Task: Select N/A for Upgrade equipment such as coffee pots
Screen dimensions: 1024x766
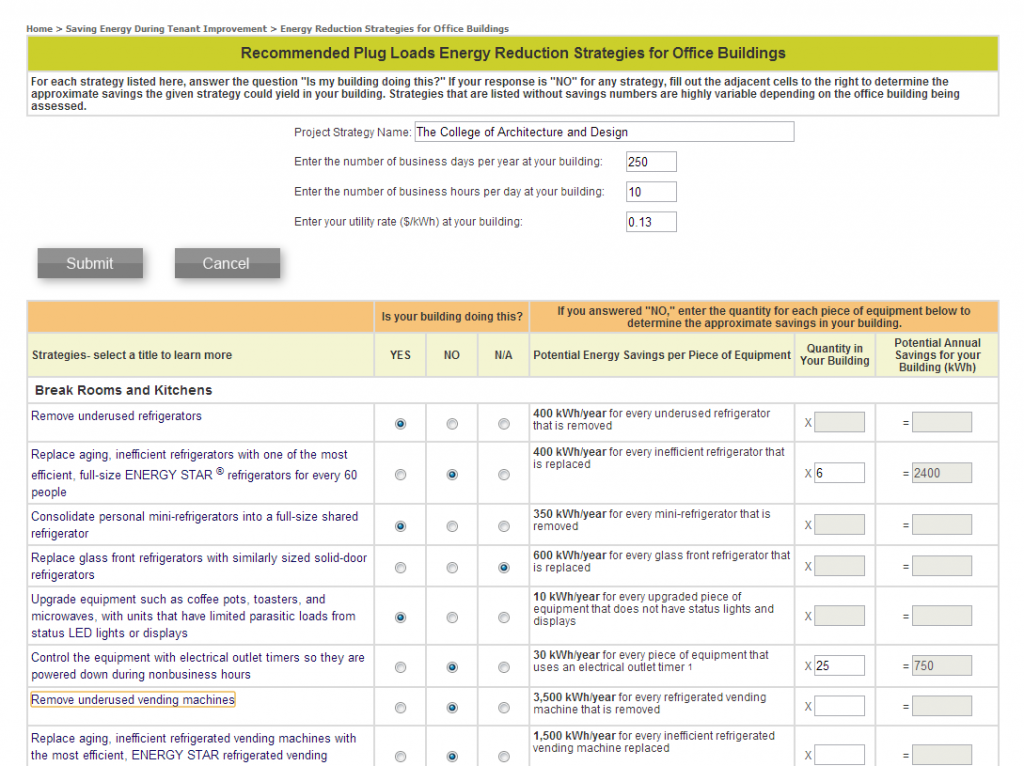Action: (x=504, y=618)
